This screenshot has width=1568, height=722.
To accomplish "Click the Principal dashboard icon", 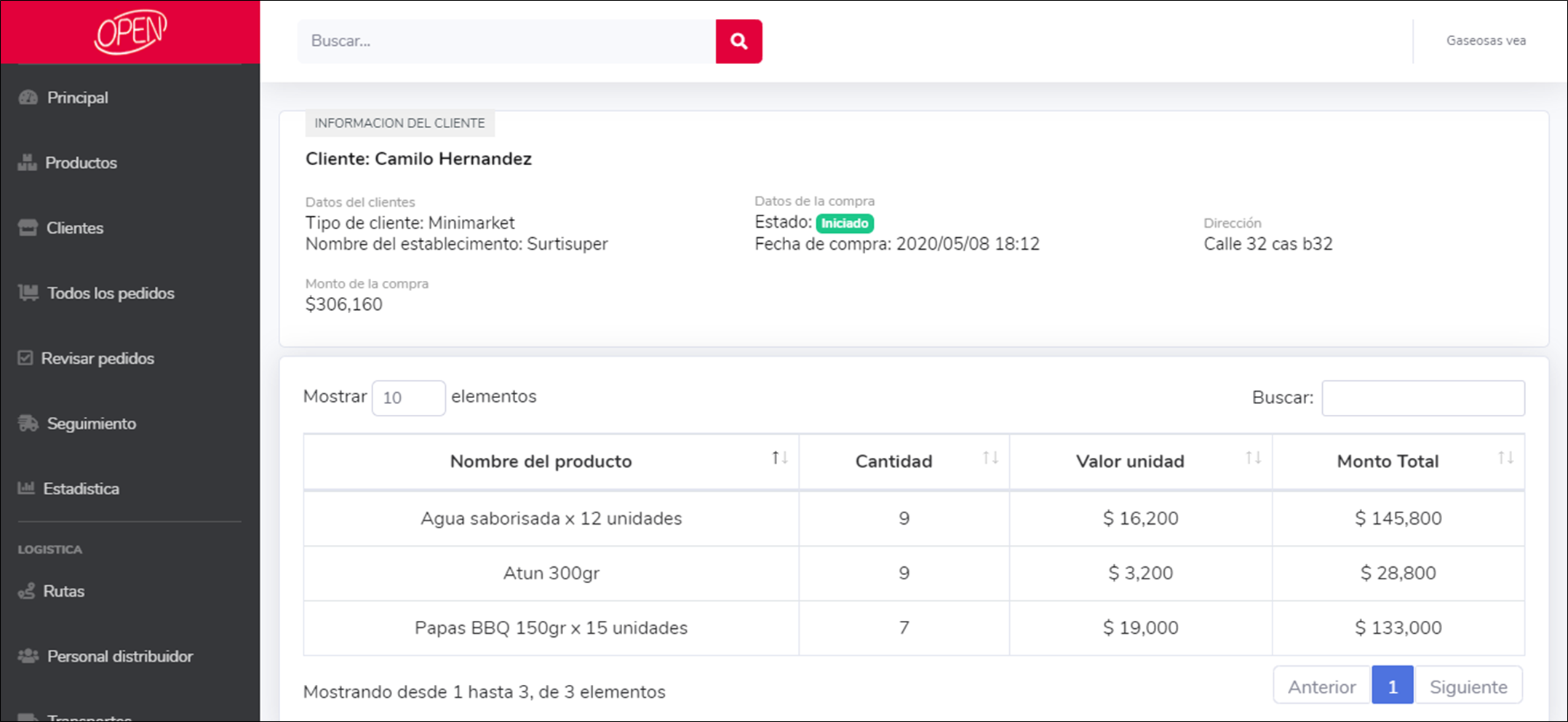I will (28, 98).
